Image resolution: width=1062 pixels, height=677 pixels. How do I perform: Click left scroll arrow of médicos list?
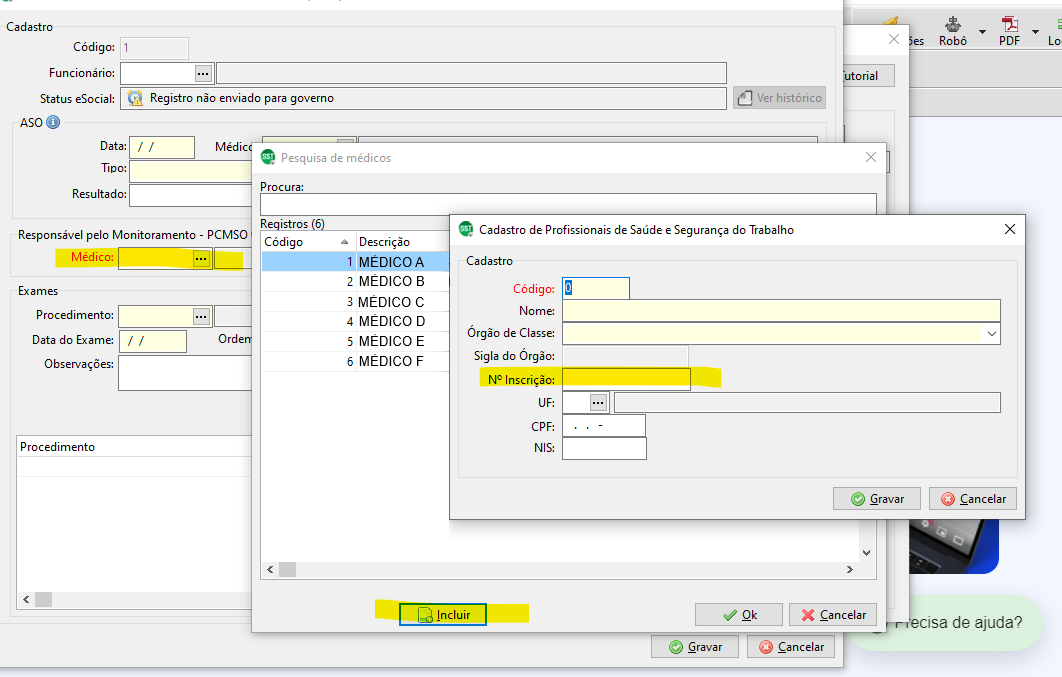pos(270,569)
